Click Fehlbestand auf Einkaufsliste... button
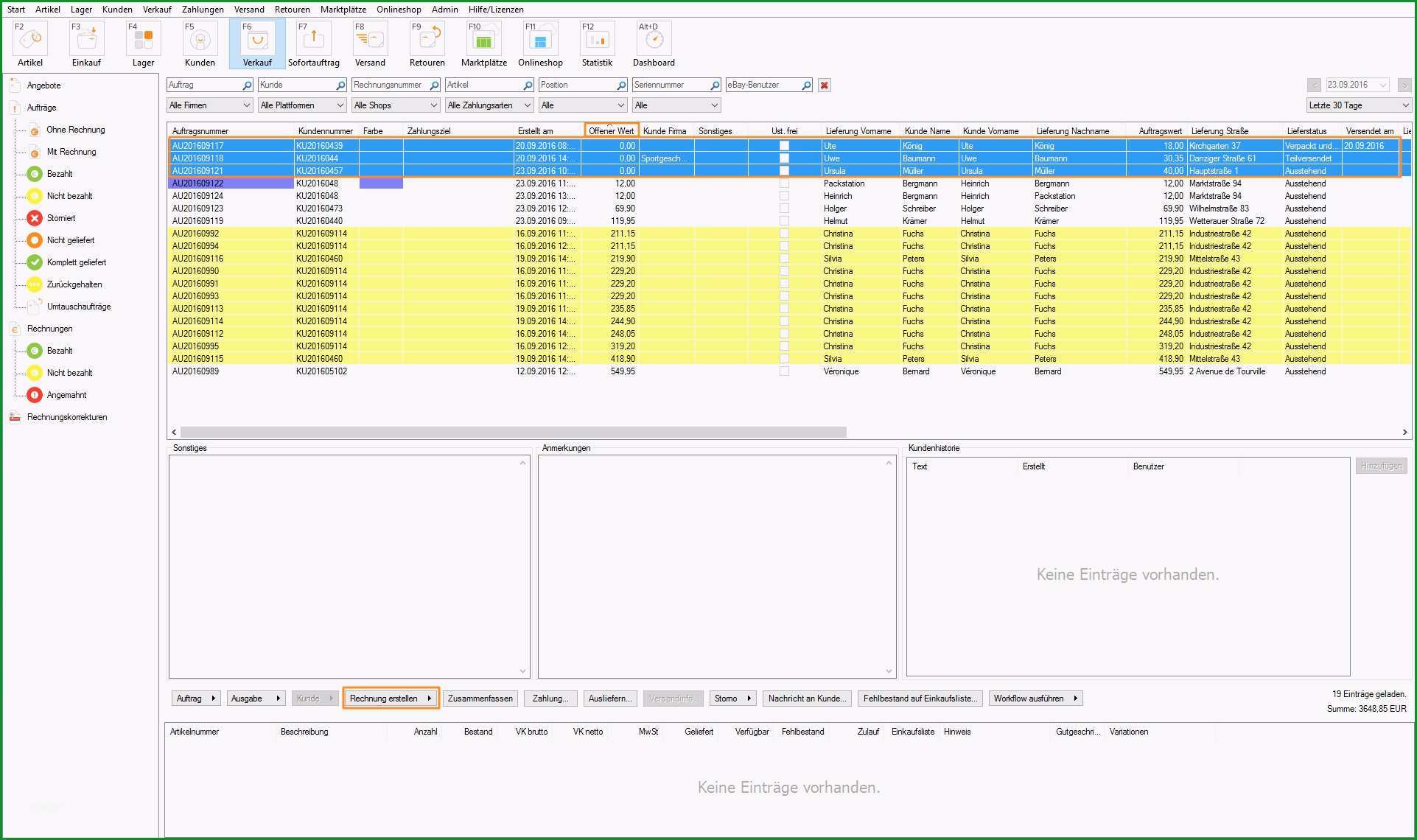This screenshot has height=840, width=1417. (x=920, y=699)
